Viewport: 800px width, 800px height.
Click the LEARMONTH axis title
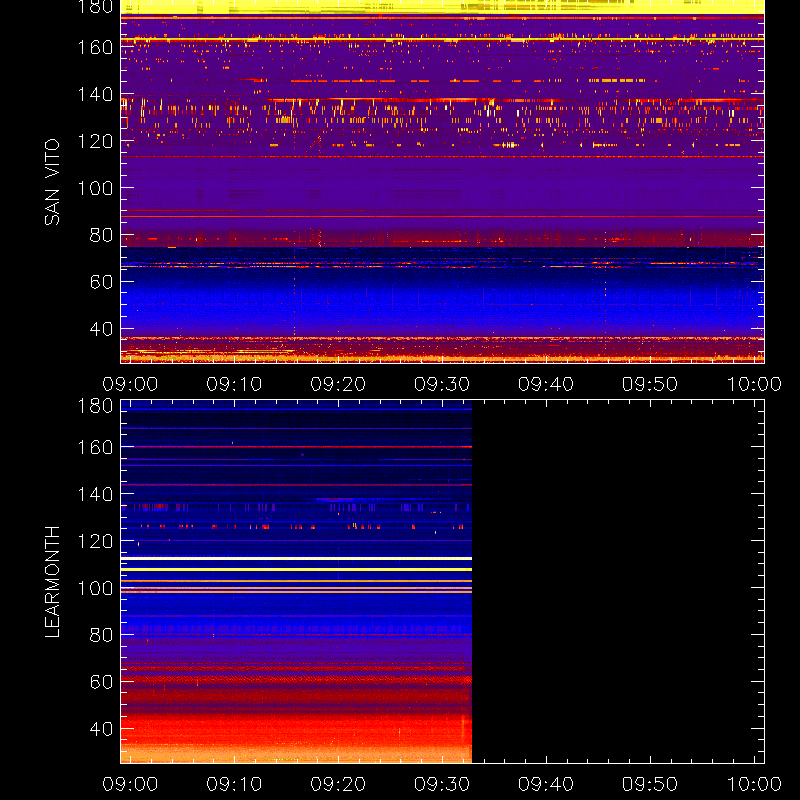click(52, 582)
